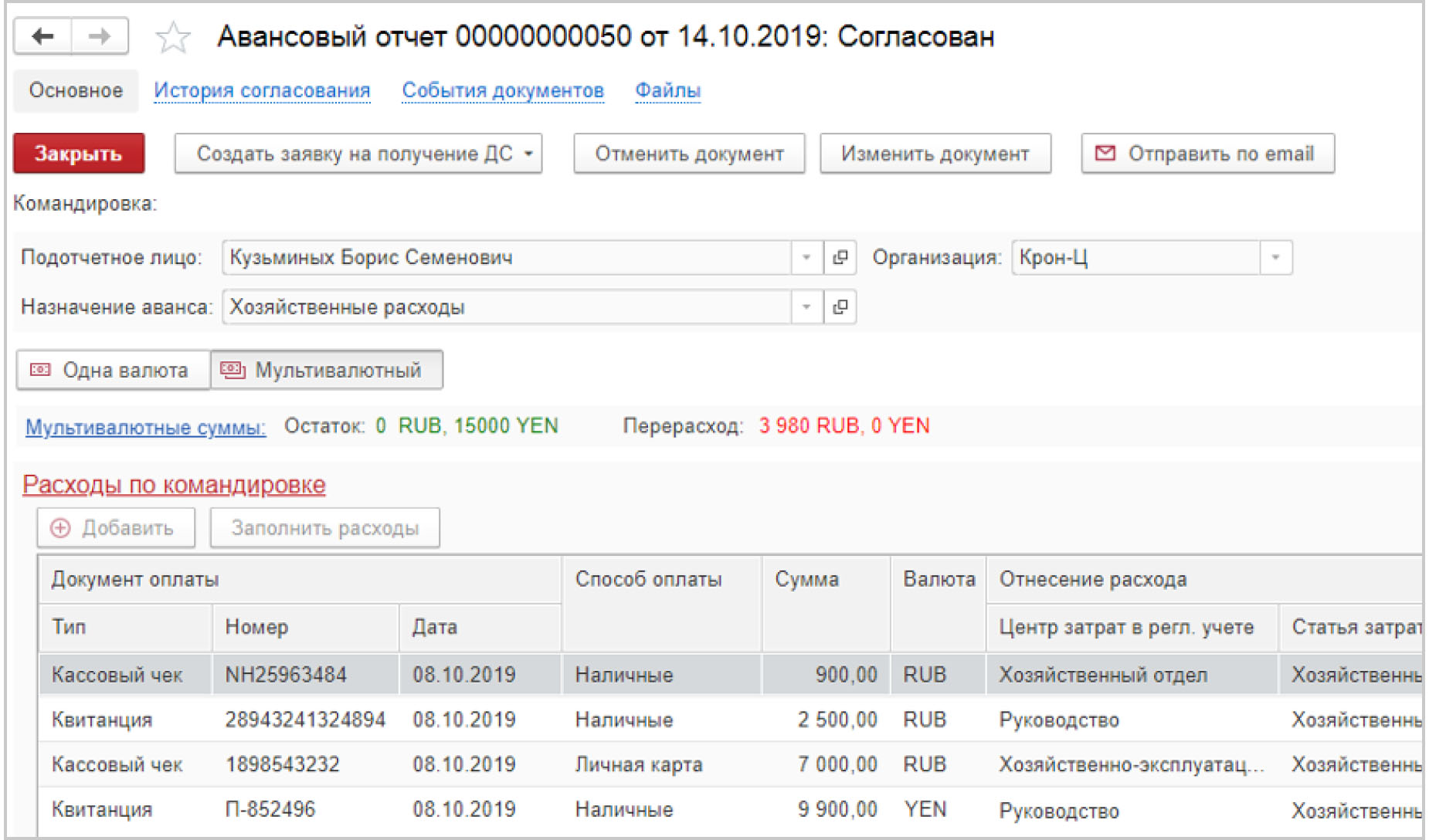Select the Основное tab
The height and width of the screenshot is (840, 1429).
[x=76, y=90]
